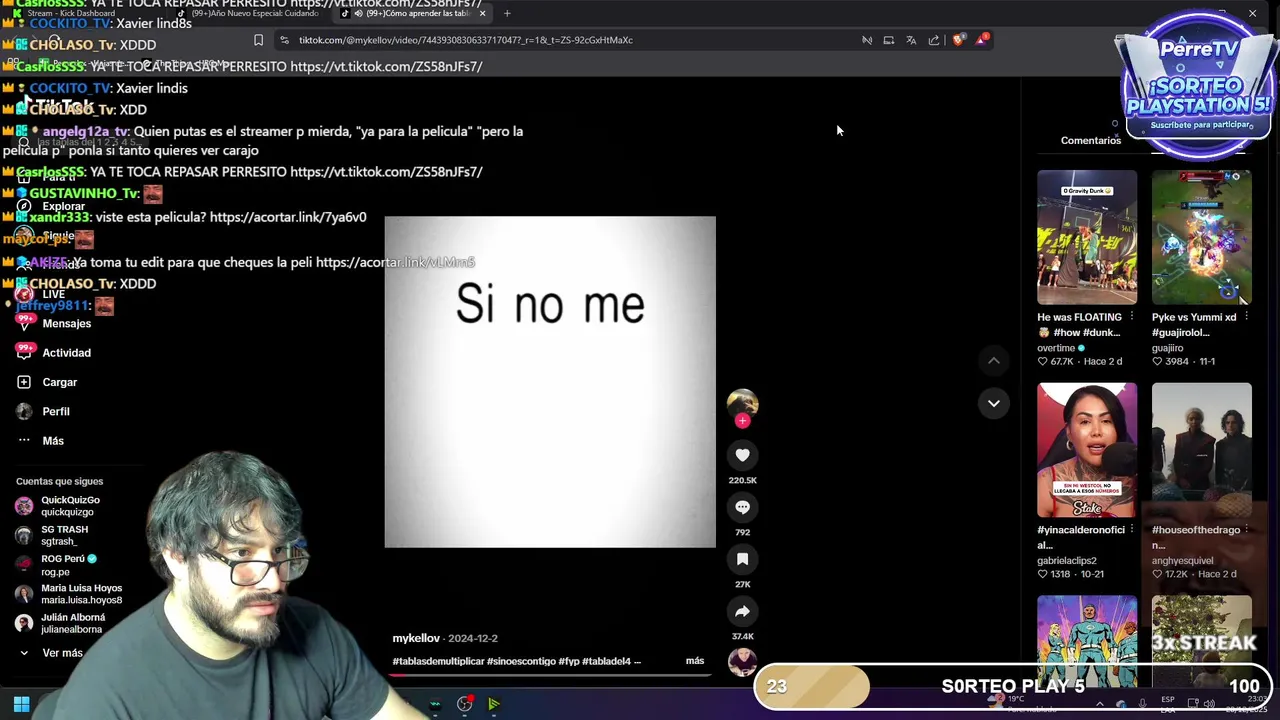Open the creator avatar beside the video
The height and width of the screenshot is (720, 1280).
(x=742, y=403)
